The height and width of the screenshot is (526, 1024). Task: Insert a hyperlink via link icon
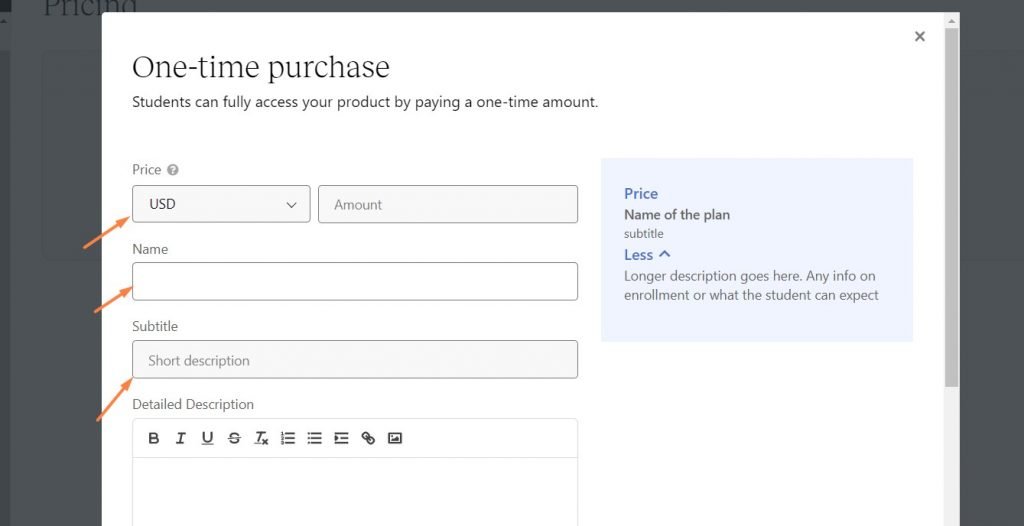(x=368, y=438)
